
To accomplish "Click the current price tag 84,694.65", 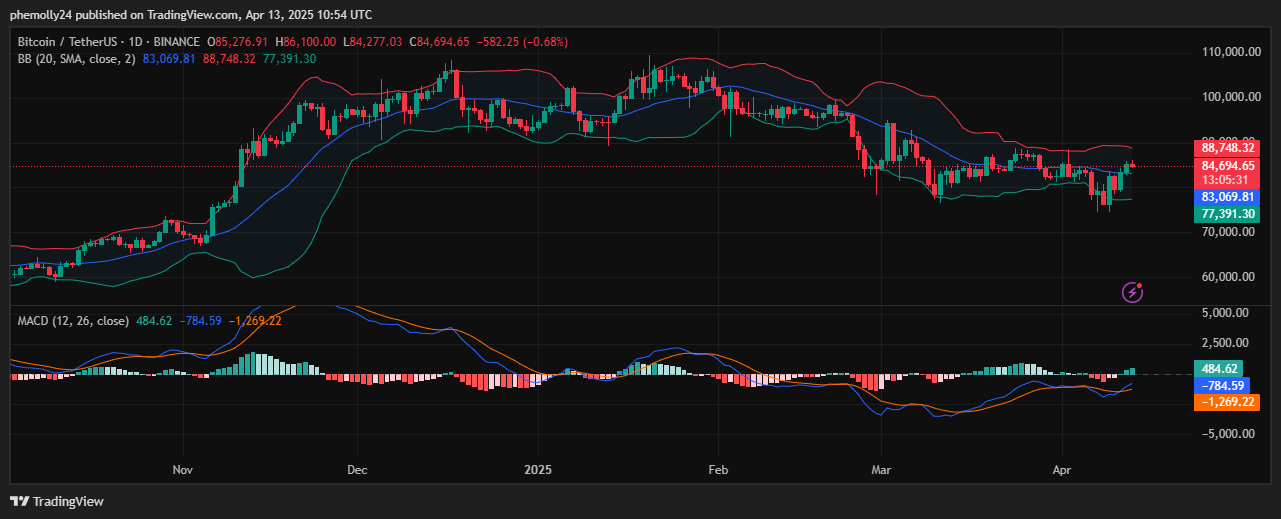I will [1227, 165].
